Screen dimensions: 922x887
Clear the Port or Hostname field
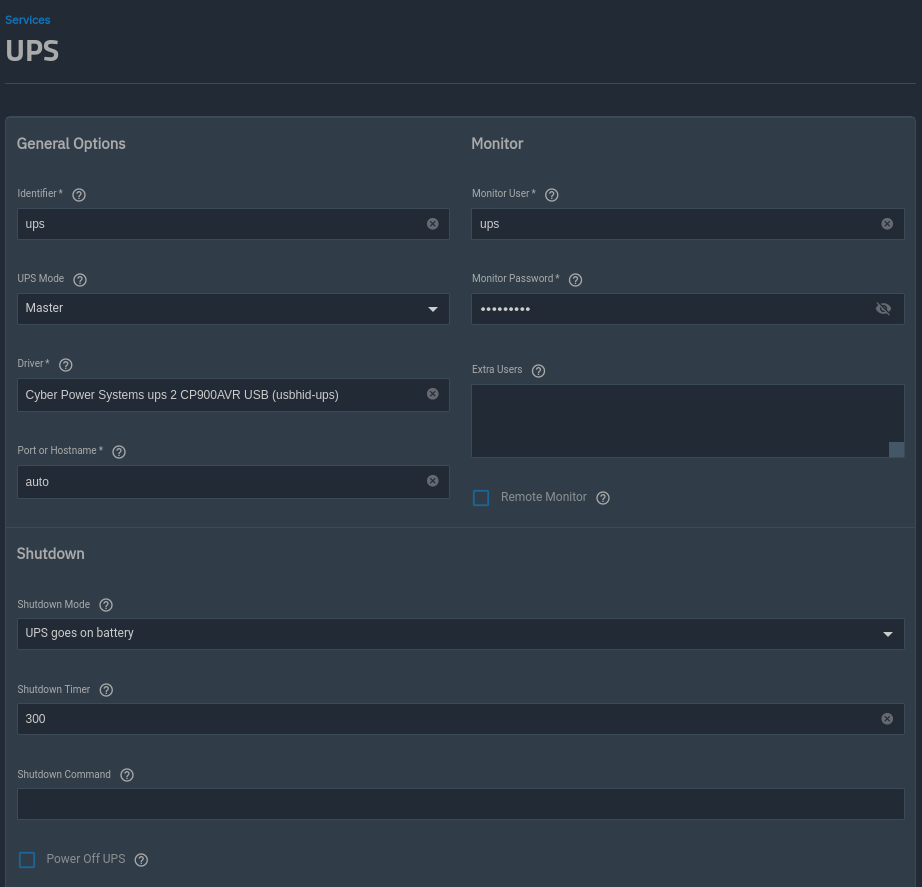tap(432, 480)
